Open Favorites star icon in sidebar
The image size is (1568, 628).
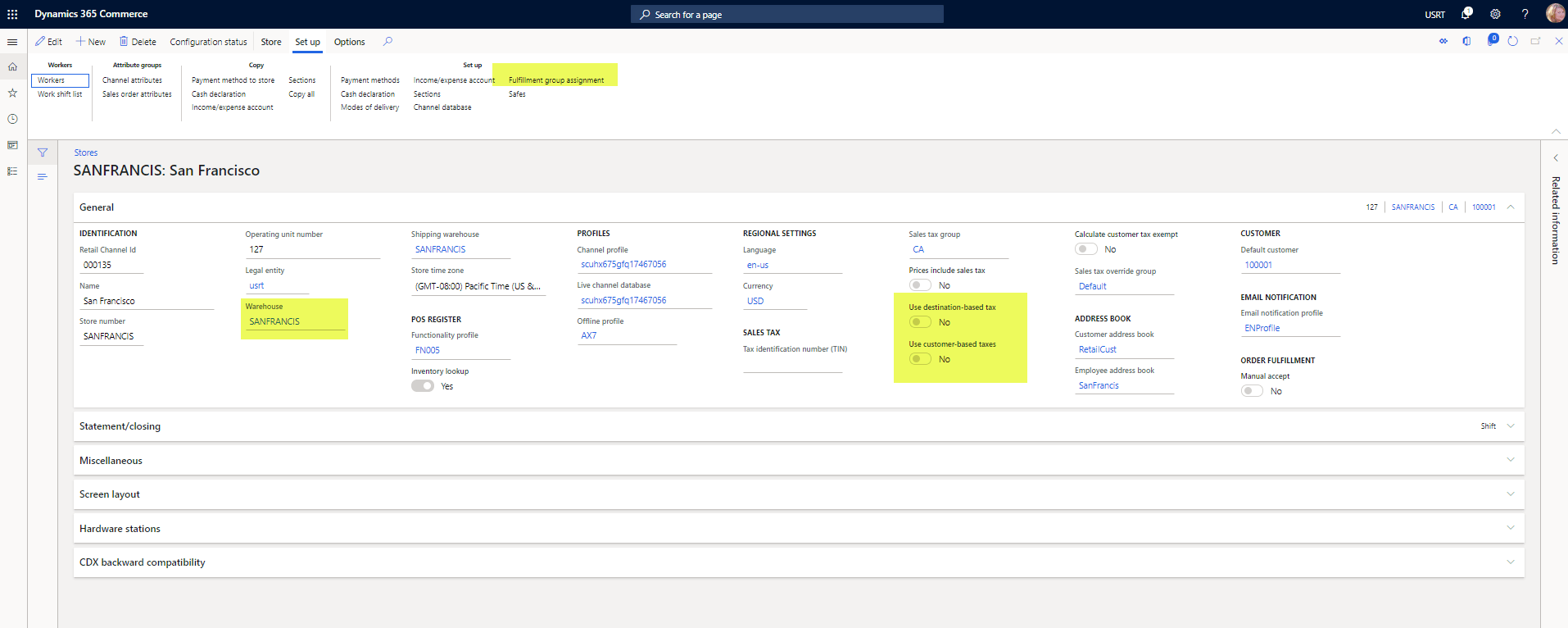[12, 93]
